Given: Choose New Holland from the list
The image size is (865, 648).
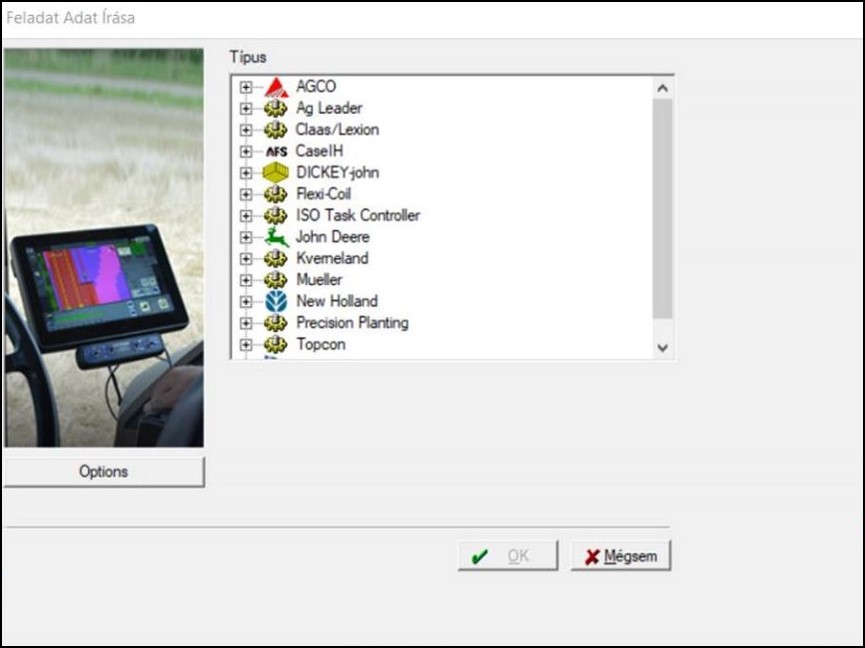Looking at the screenshot, I should (x=337, y=302).
